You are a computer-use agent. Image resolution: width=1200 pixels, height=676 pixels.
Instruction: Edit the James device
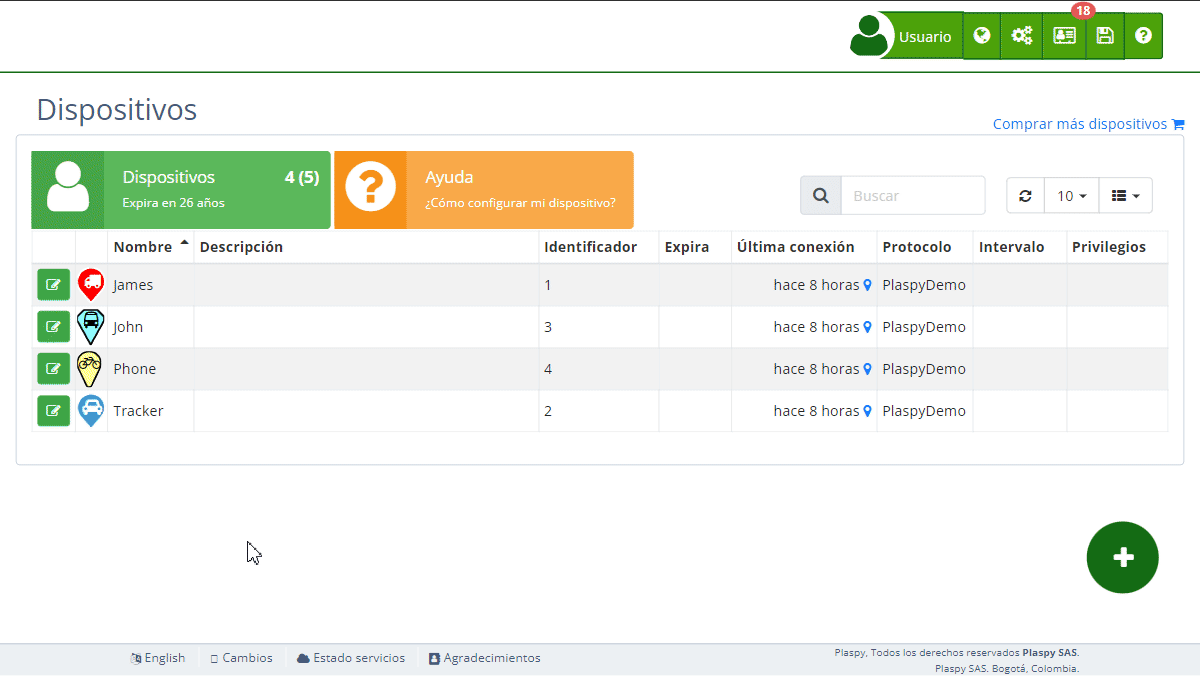54,285
